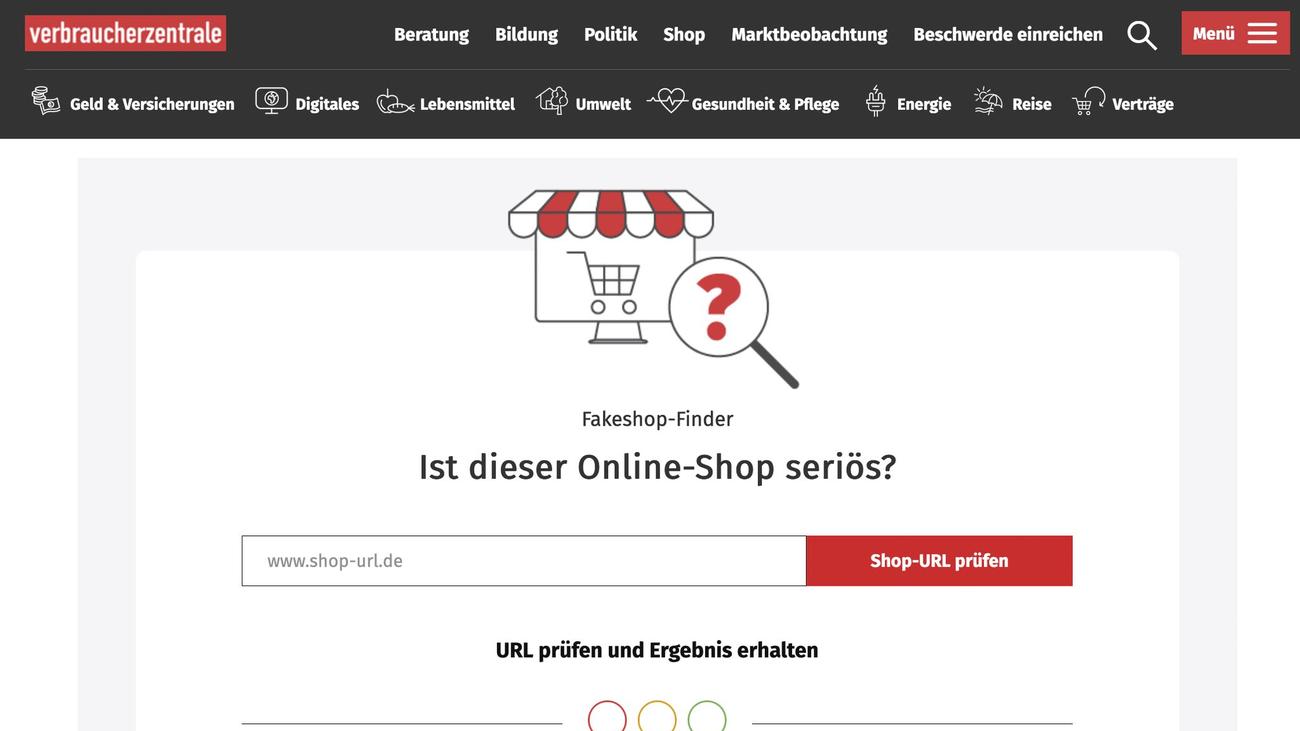
Task: Select the Energie plug icon
Action: [x=875, y=101]
